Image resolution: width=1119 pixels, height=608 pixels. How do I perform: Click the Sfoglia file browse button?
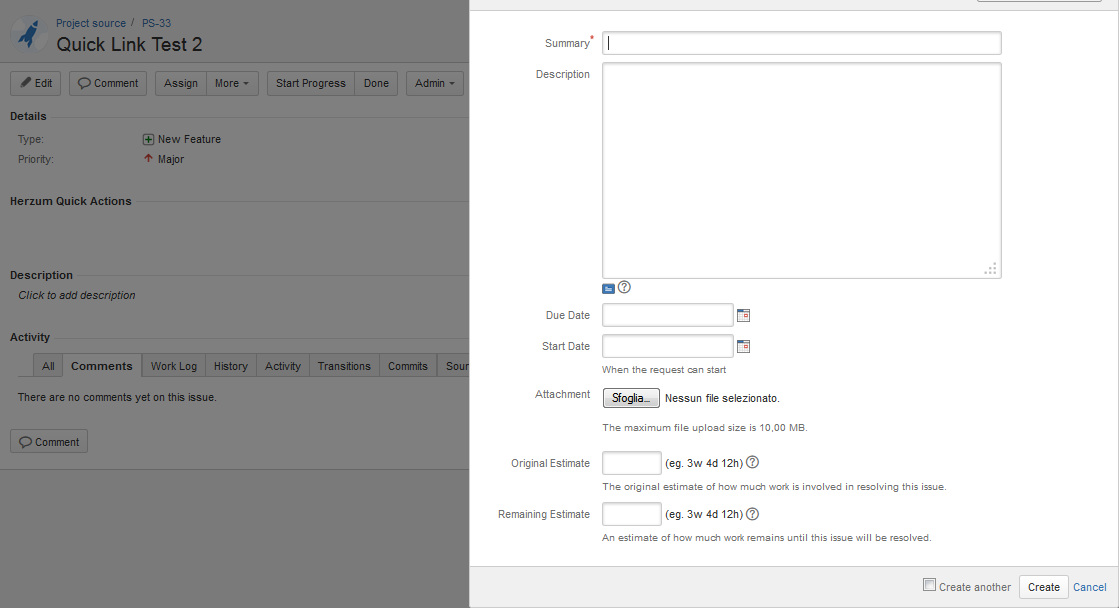(x=631, y=398)
